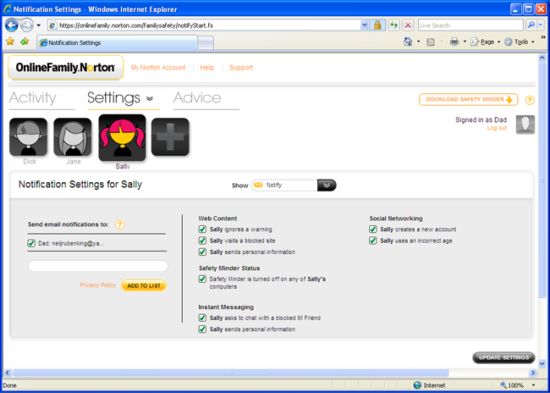Click the Feeds toolbar icon
Image resolution: width=550 pixels, height=393 pixels.
[431, 42]
